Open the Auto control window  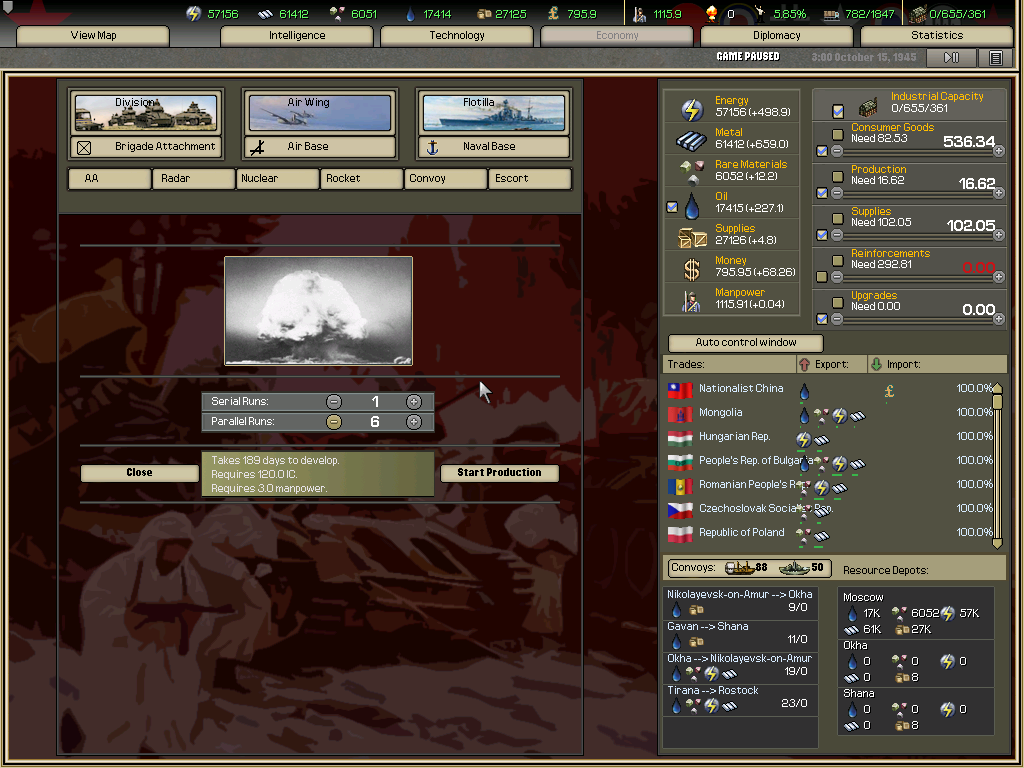coord(745,342)
